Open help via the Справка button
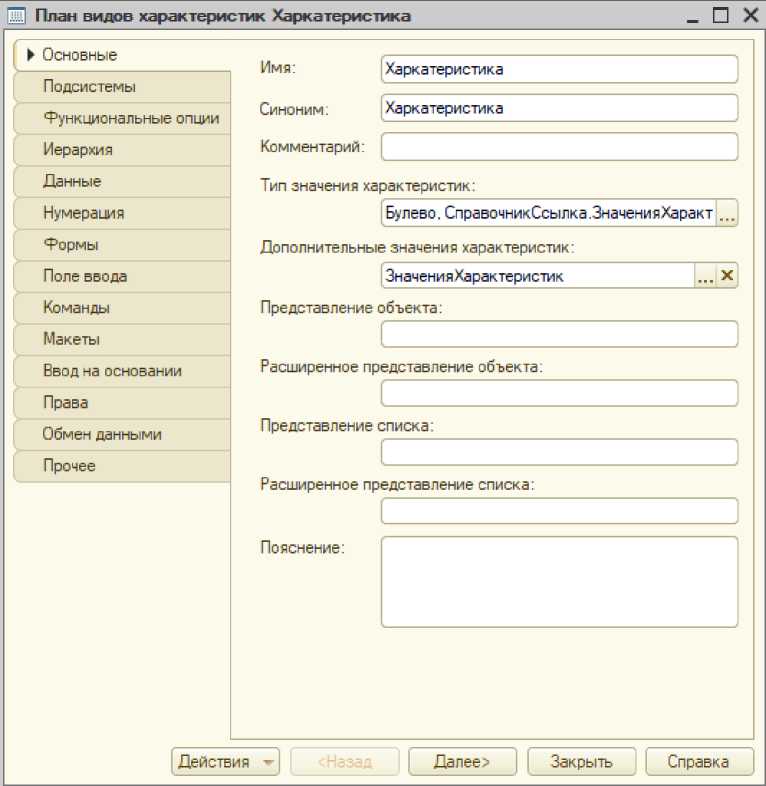This screenshot has height=786, width=766. click(x=699, y=762)
